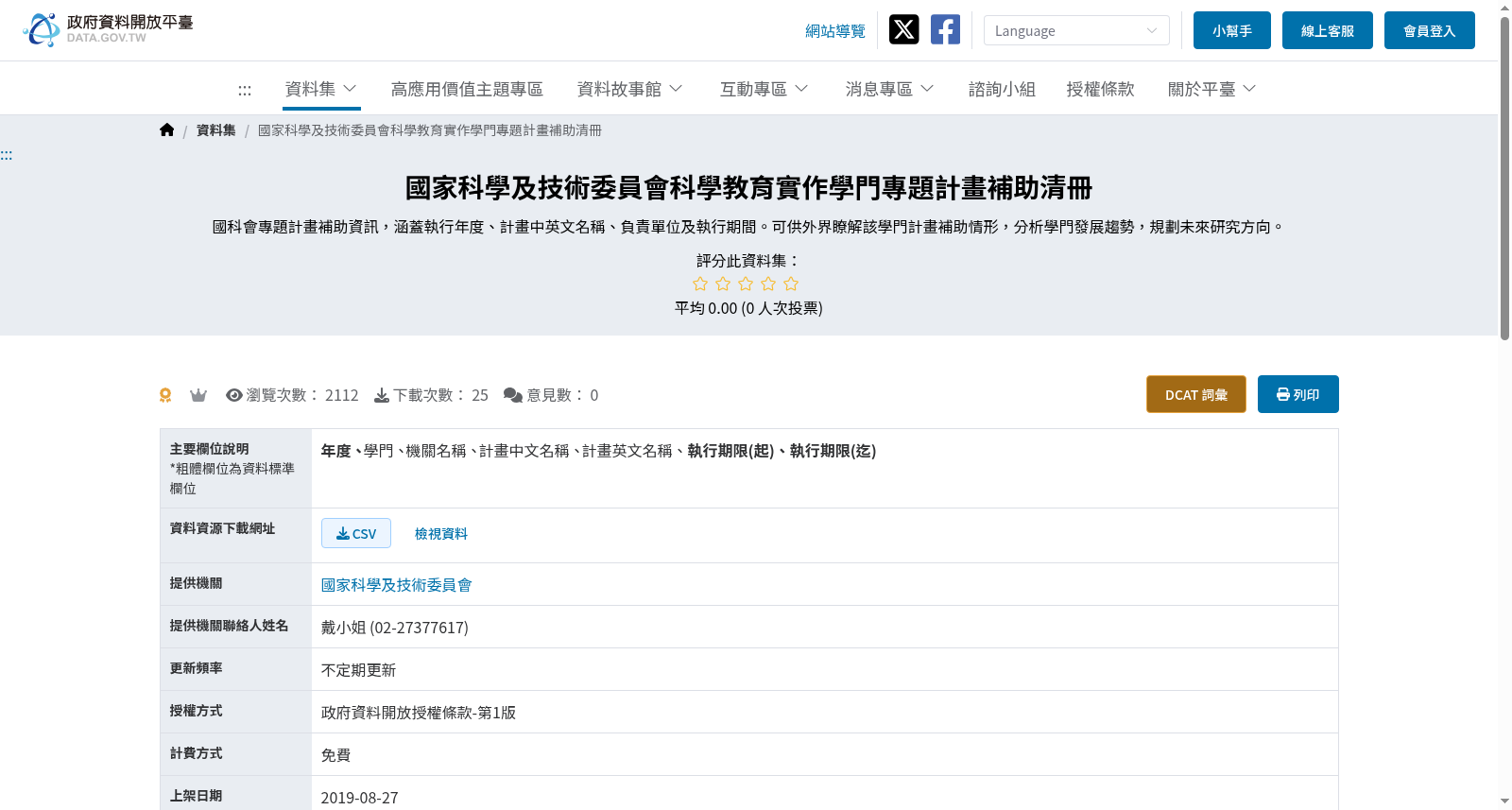Click the 小幫手 button
1512x810 pixels.
(1231, 30)
